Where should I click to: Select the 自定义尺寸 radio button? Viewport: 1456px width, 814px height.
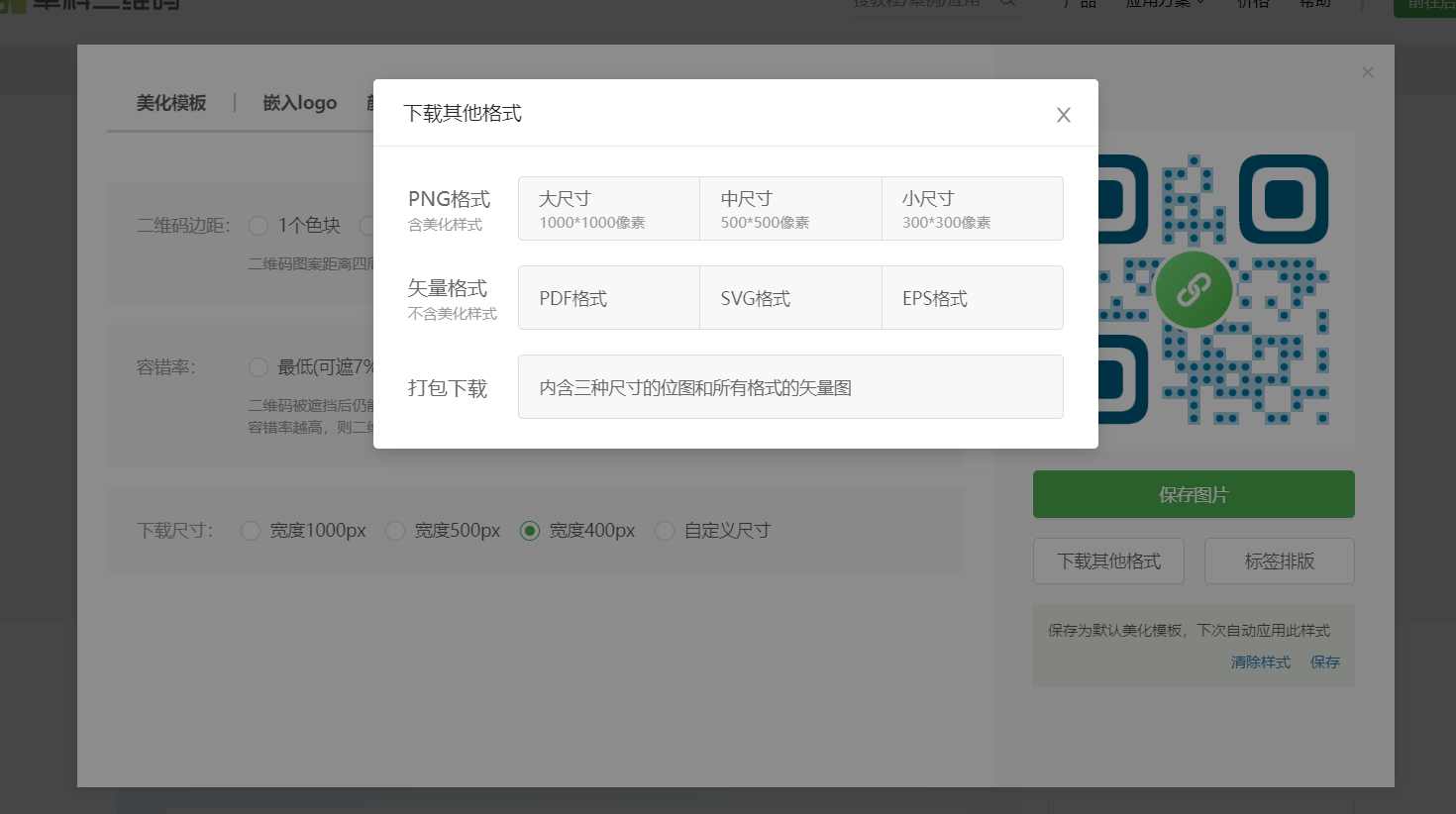[665, 531]
